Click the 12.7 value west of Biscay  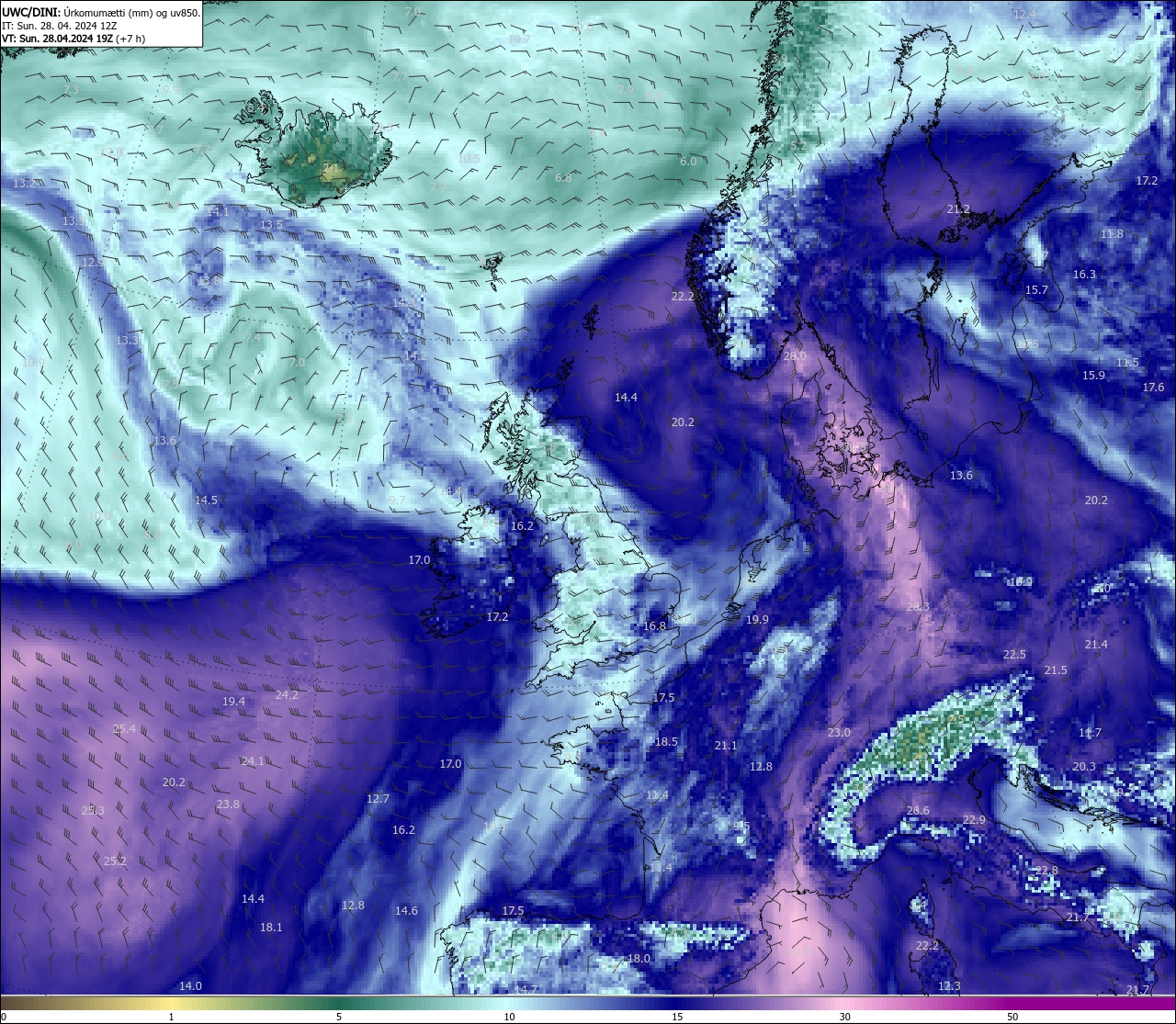click(x=378, y=799)
